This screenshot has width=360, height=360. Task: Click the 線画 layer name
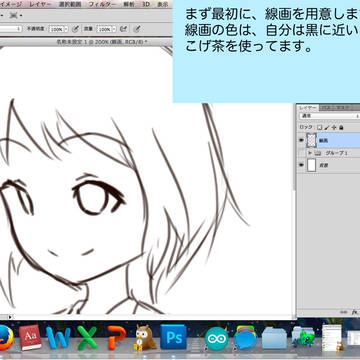click(323, 141)
